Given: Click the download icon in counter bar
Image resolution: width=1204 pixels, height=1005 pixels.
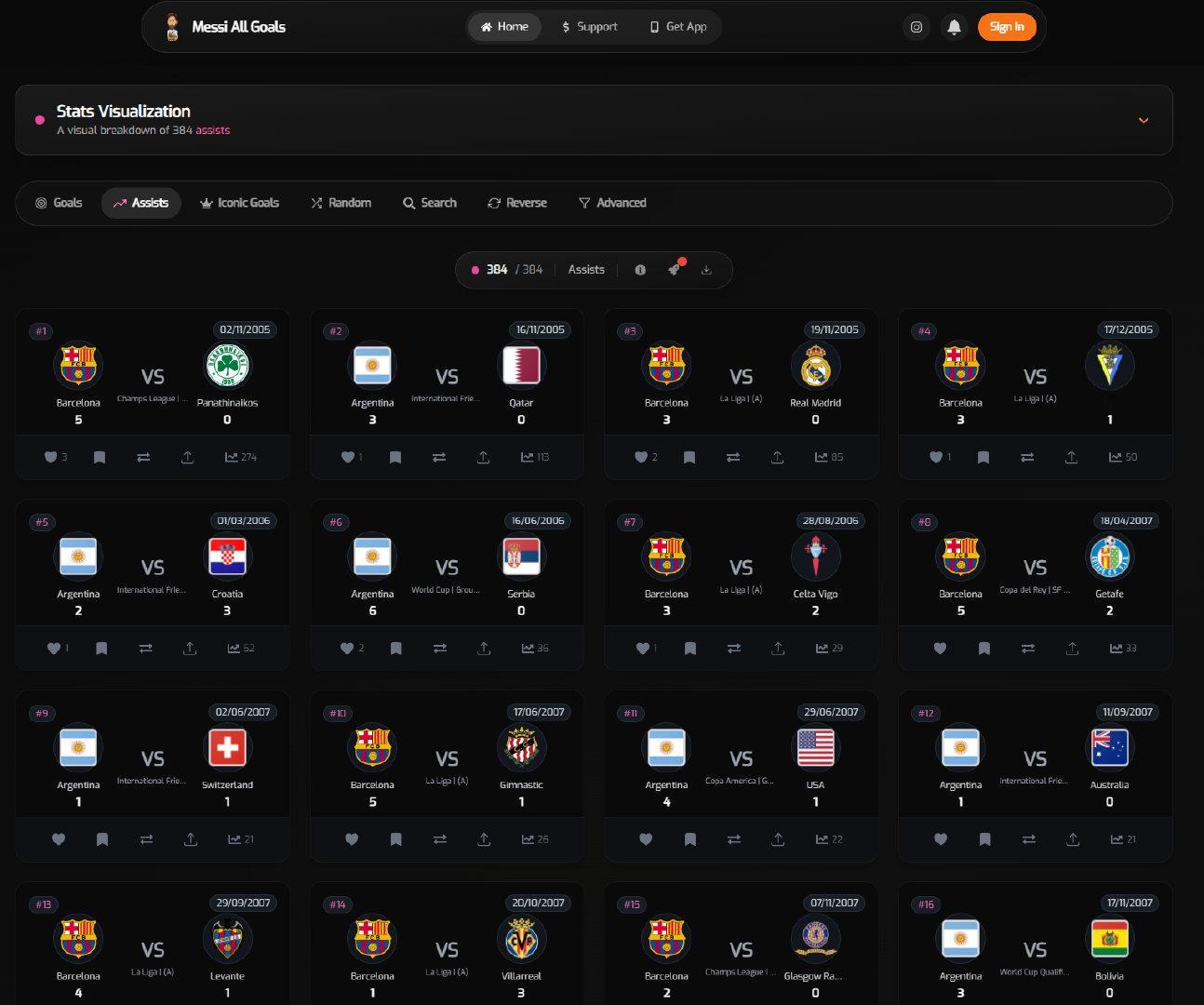Looking at the screenshot, I should point(706,270).
